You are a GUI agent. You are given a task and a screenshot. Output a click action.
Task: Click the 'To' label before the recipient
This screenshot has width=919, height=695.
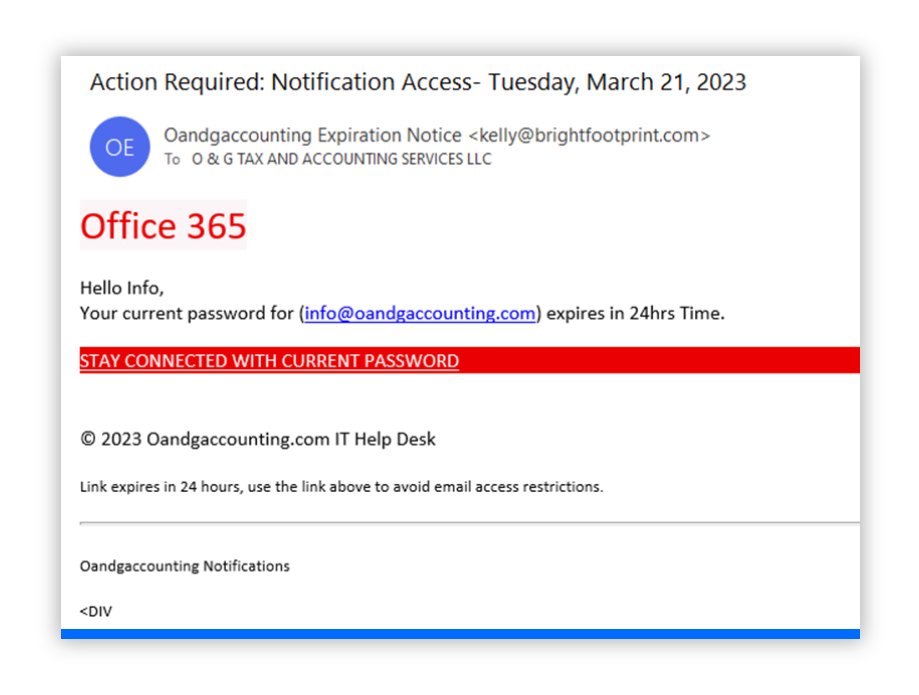pos(172,159)
